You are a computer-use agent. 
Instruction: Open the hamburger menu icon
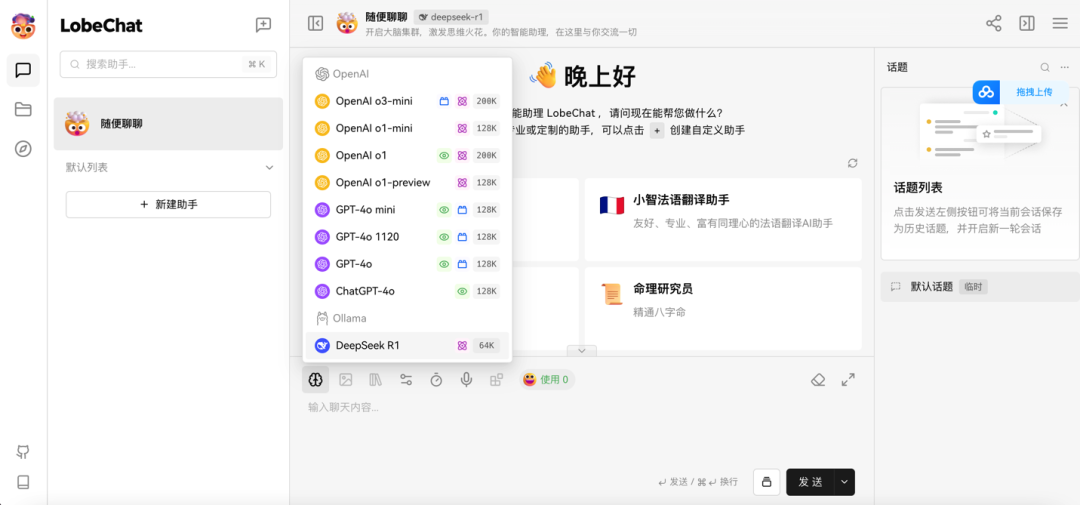[1060, 23]
